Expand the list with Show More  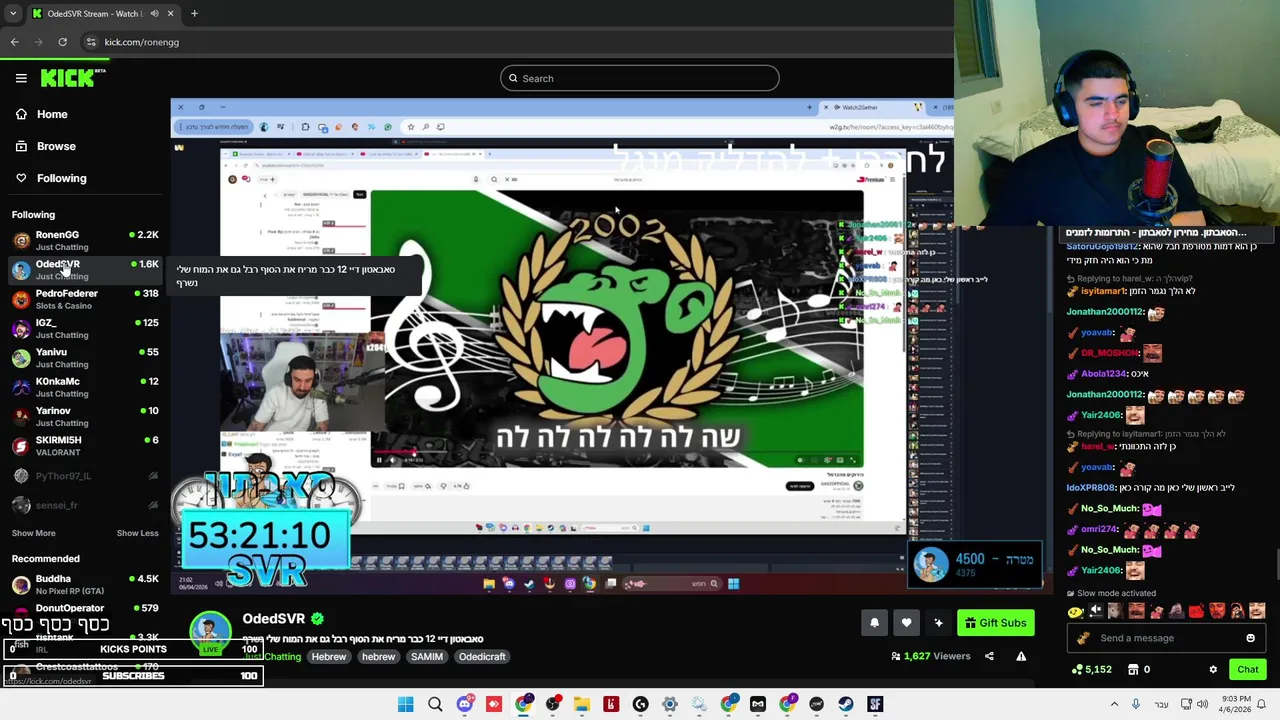33,533
